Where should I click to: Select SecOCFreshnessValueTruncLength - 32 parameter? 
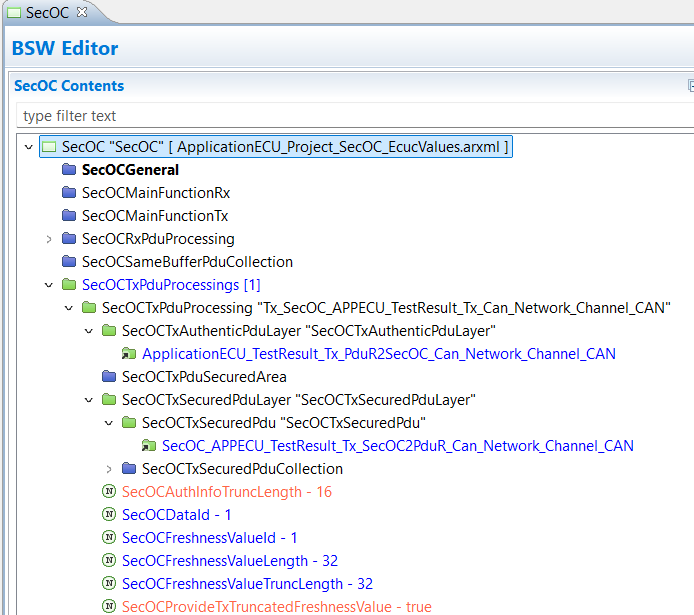(x=247, y=584)
